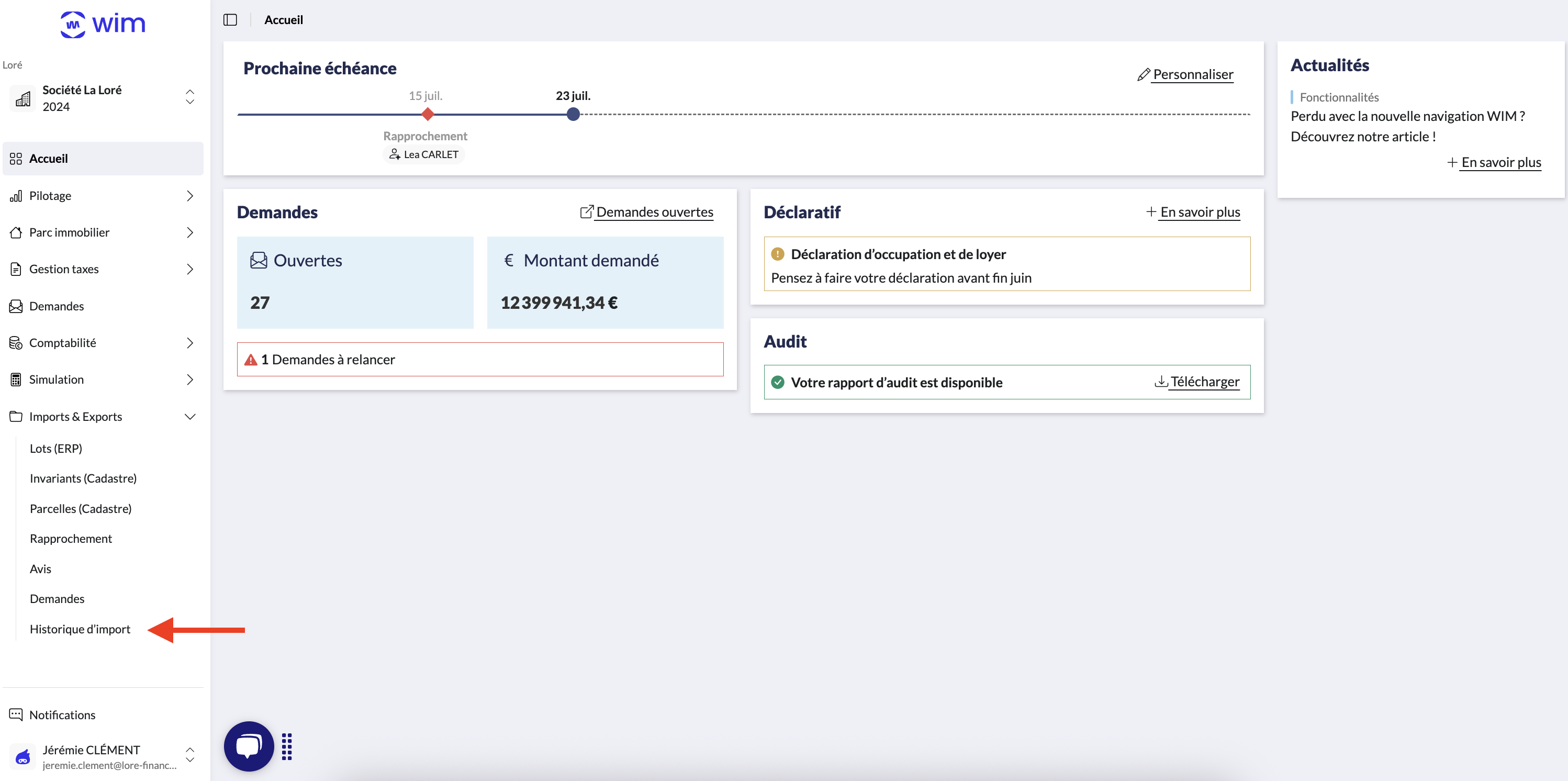Click the dotted grip handle beside chat
The image size is (1568, 781).
(x=287, y=746)
